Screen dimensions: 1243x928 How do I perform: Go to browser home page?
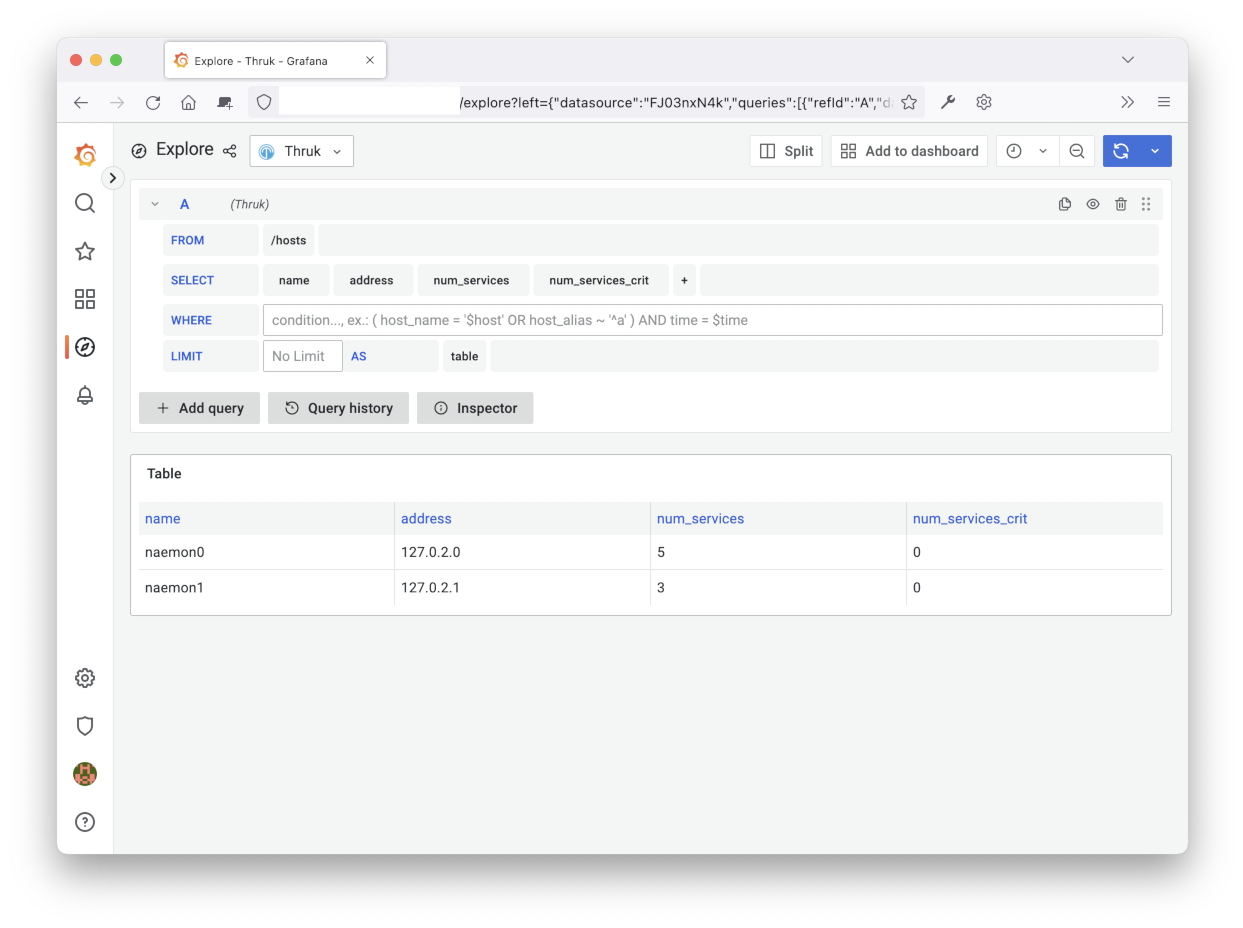tap(188, 102)
